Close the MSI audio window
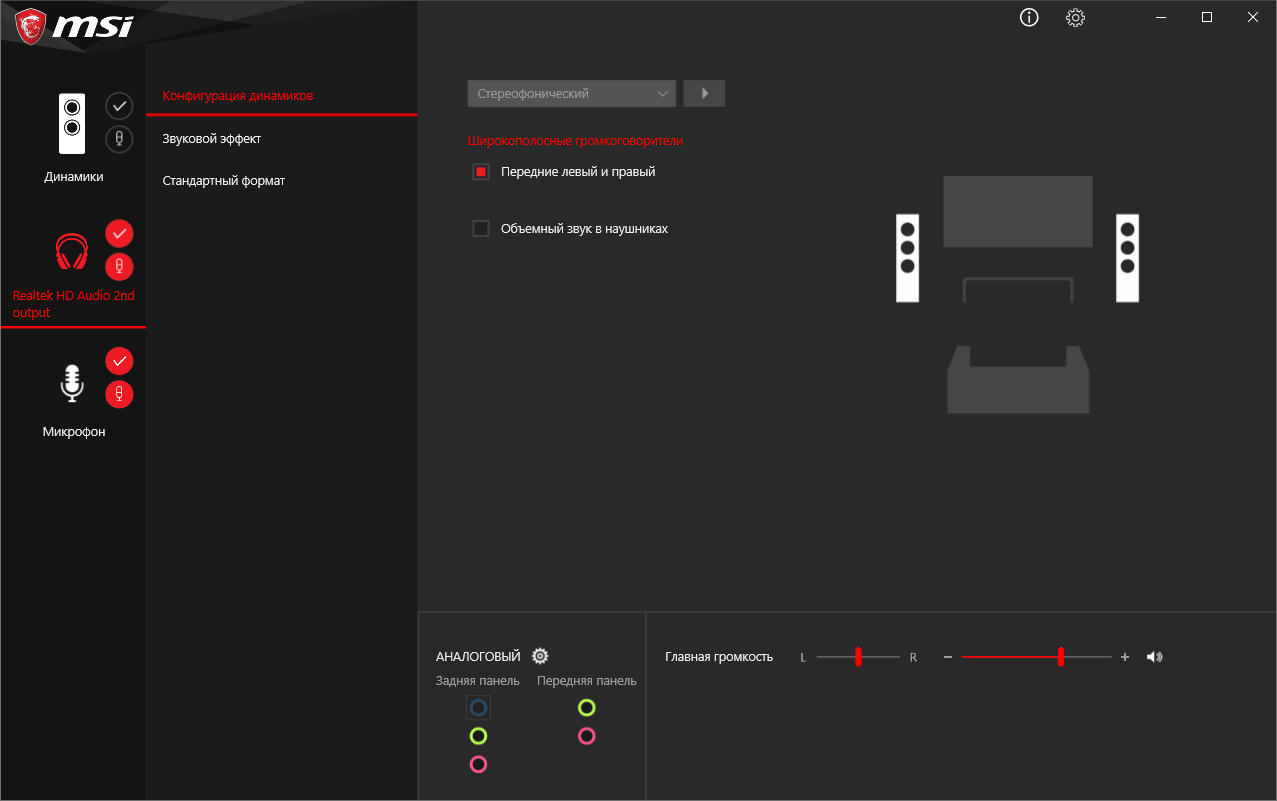The width and height of the screenshot is (1277, 801). (x=1253, y=17)
